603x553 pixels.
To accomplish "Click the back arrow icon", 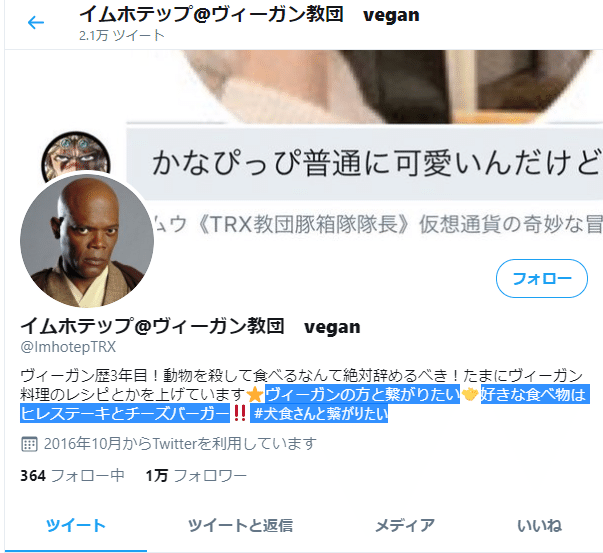I will pyautogui.click(x=36, y=23).
